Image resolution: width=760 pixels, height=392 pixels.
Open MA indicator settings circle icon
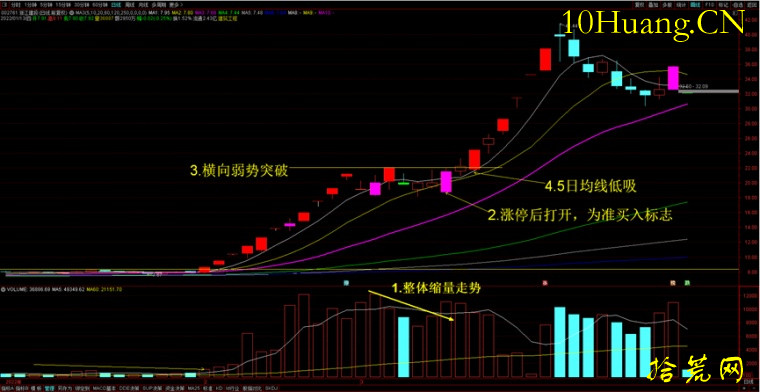tap(71, 12)
